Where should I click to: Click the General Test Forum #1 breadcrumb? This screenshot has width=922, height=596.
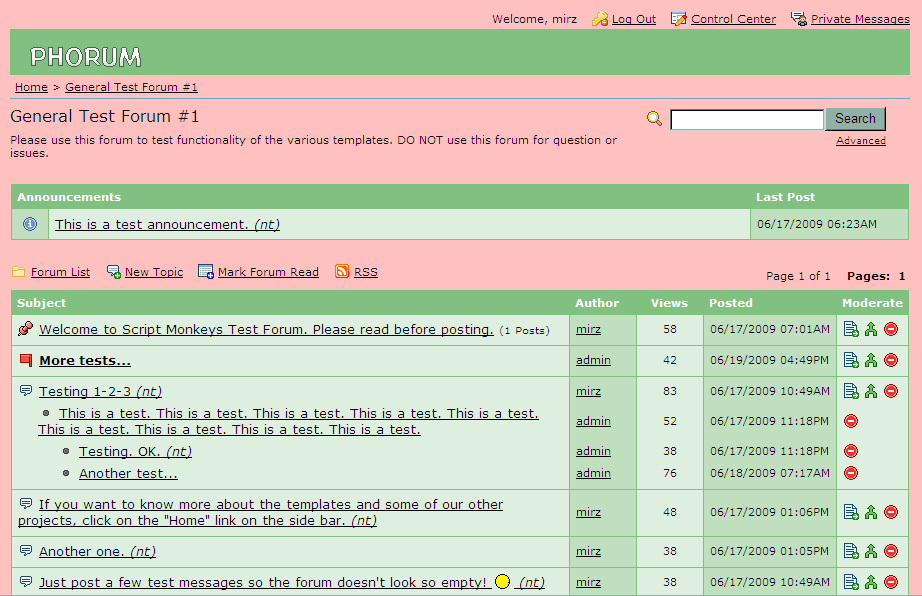(131, 87)
